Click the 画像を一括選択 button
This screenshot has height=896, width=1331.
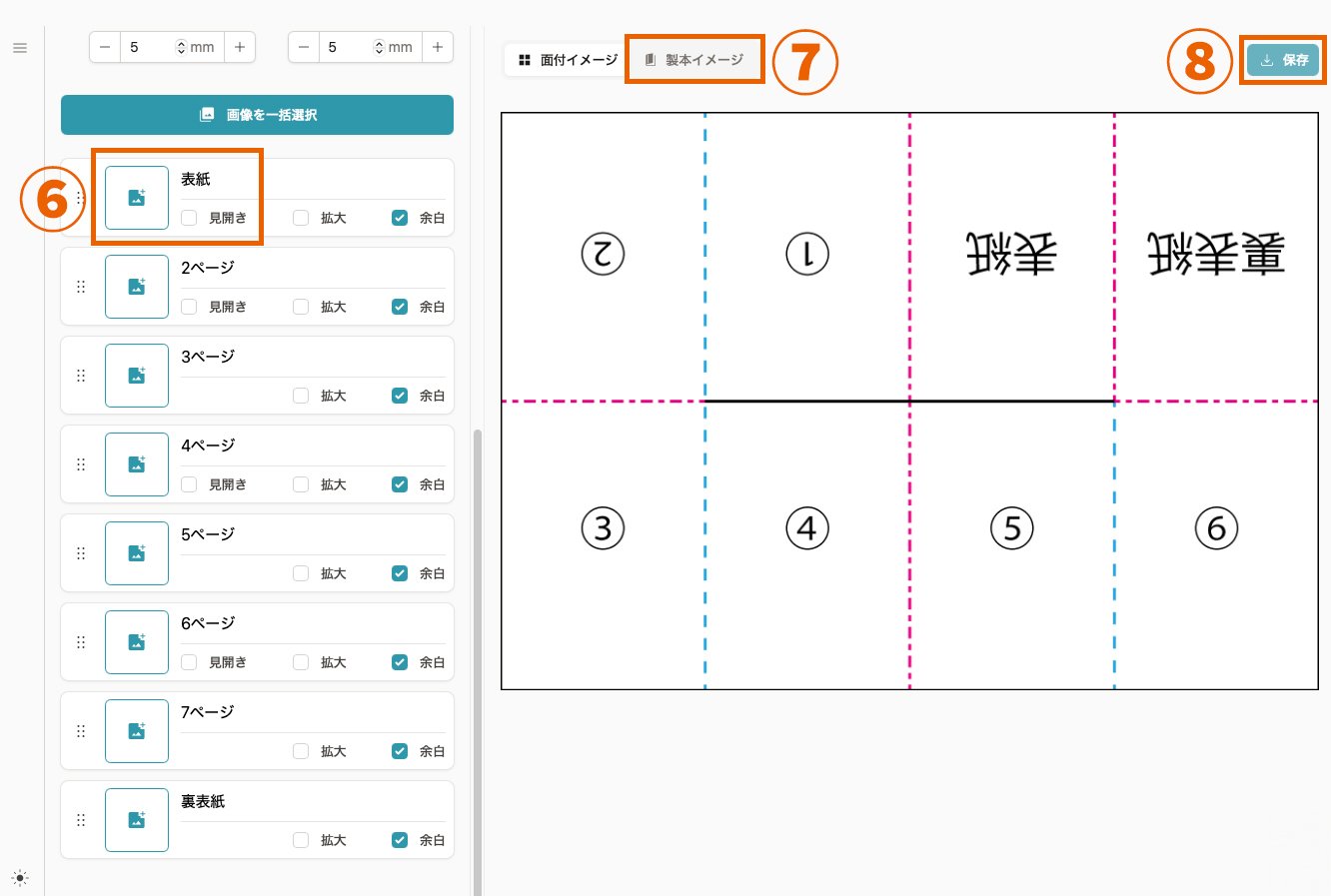click(257, 115)
